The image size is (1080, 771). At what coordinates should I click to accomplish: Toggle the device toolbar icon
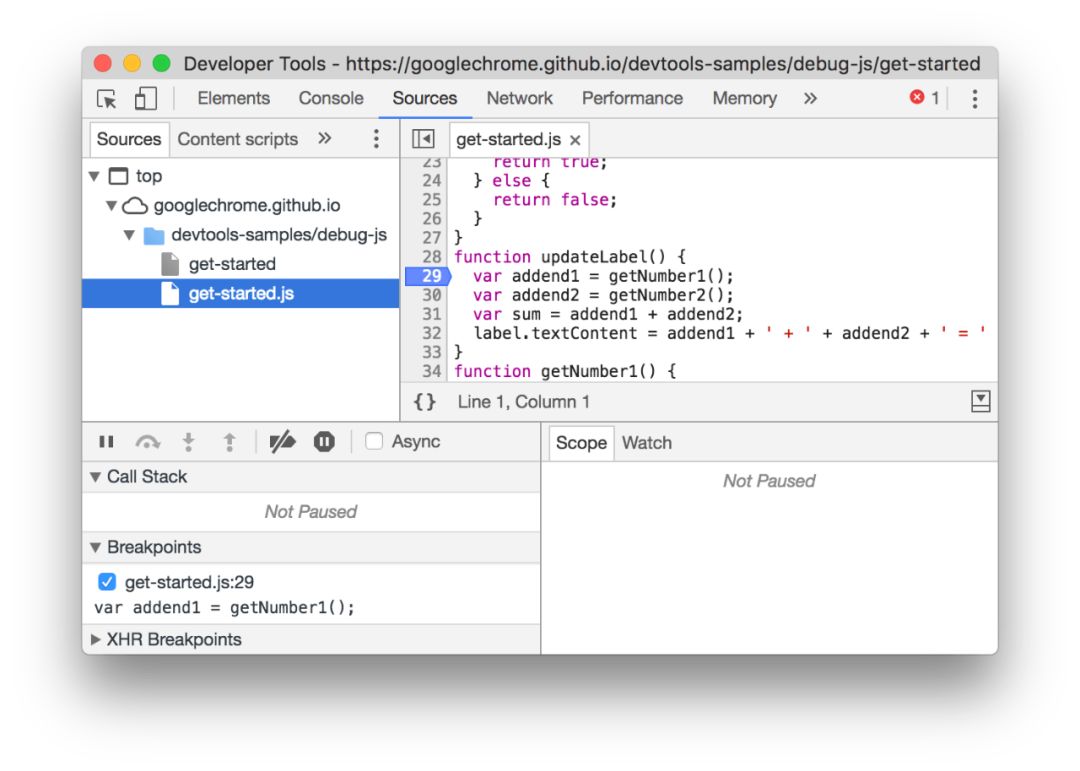pos(145,99)
